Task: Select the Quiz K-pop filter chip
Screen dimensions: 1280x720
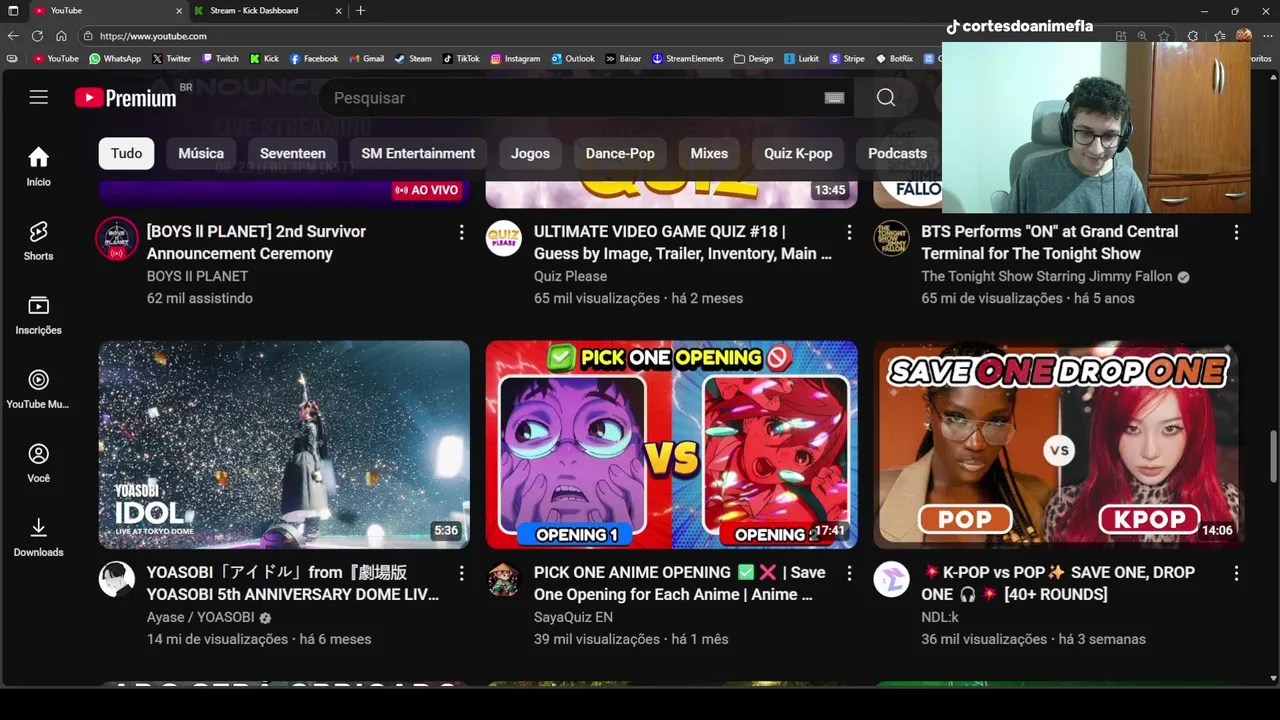Action: (798, 153)
